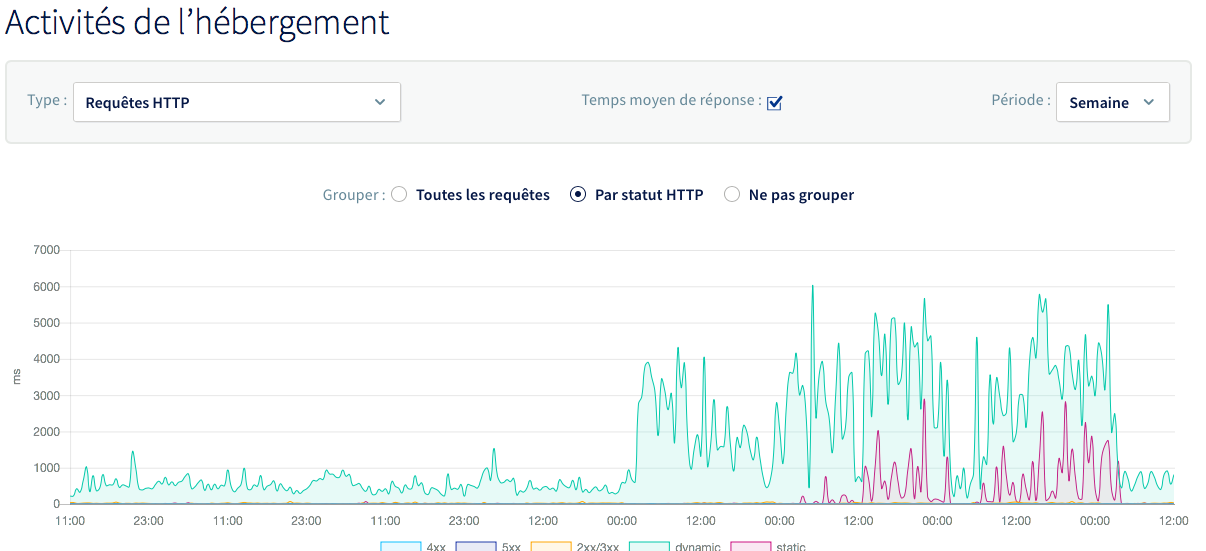1206x551 pixels.
Task: Click the Activités de l'hébergement heading
Action: [197, 22]
